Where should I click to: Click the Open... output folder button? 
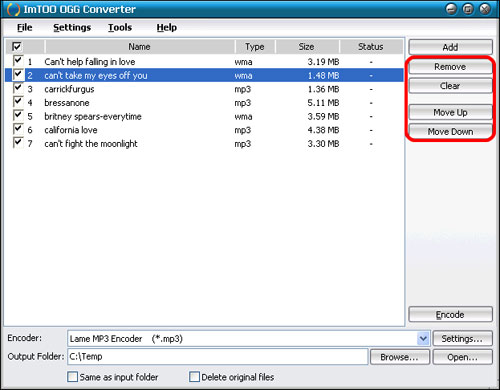click(x=462, y=357)
